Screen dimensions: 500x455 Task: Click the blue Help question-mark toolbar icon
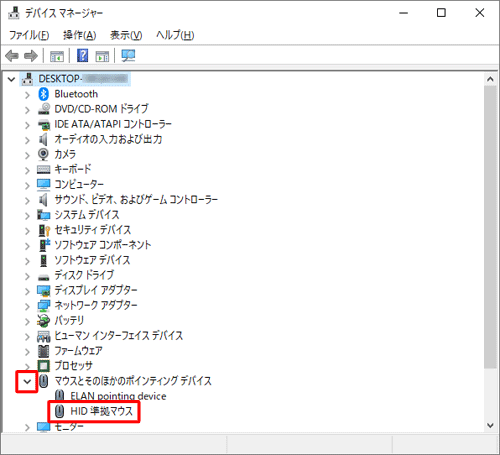(x=82, y=55)
